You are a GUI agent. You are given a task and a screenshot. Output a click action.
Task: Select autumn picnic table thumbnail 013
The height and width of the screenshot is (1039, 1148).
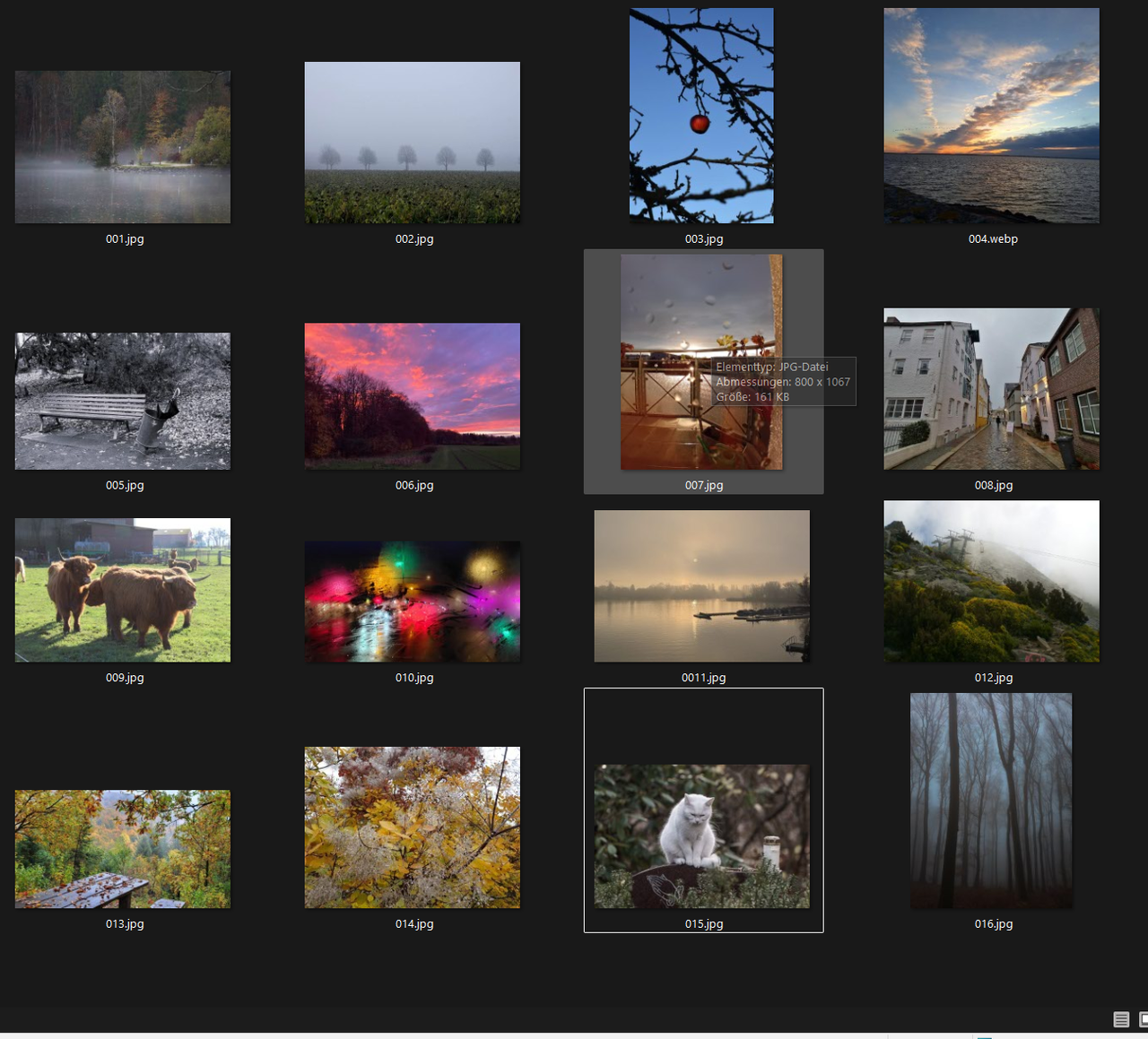click(x=123, y=849)
